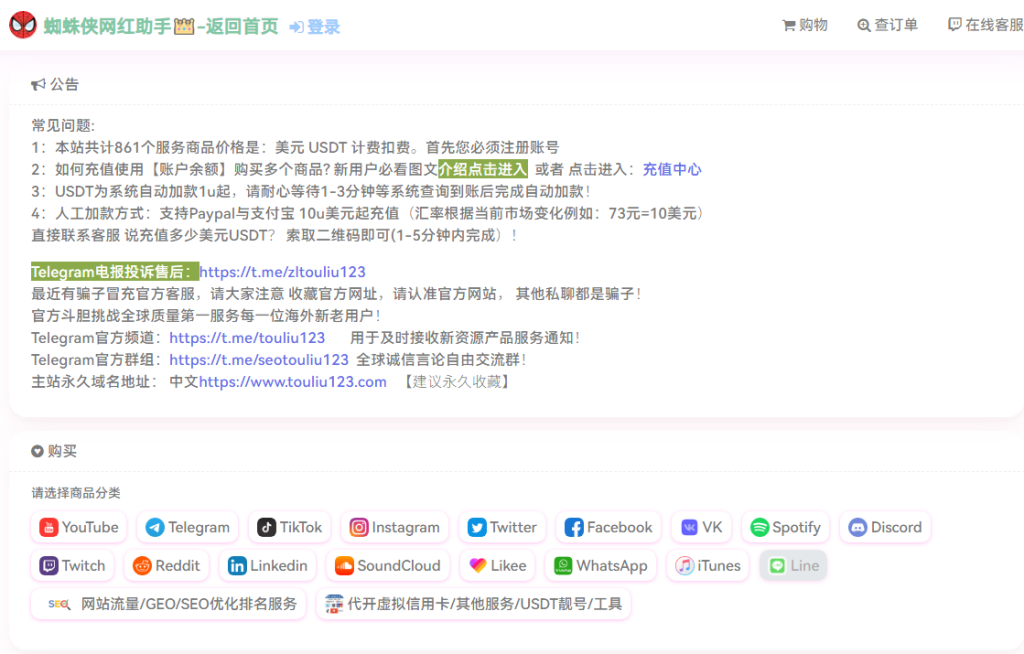Select the WhatsApp category label

[612, 566]
